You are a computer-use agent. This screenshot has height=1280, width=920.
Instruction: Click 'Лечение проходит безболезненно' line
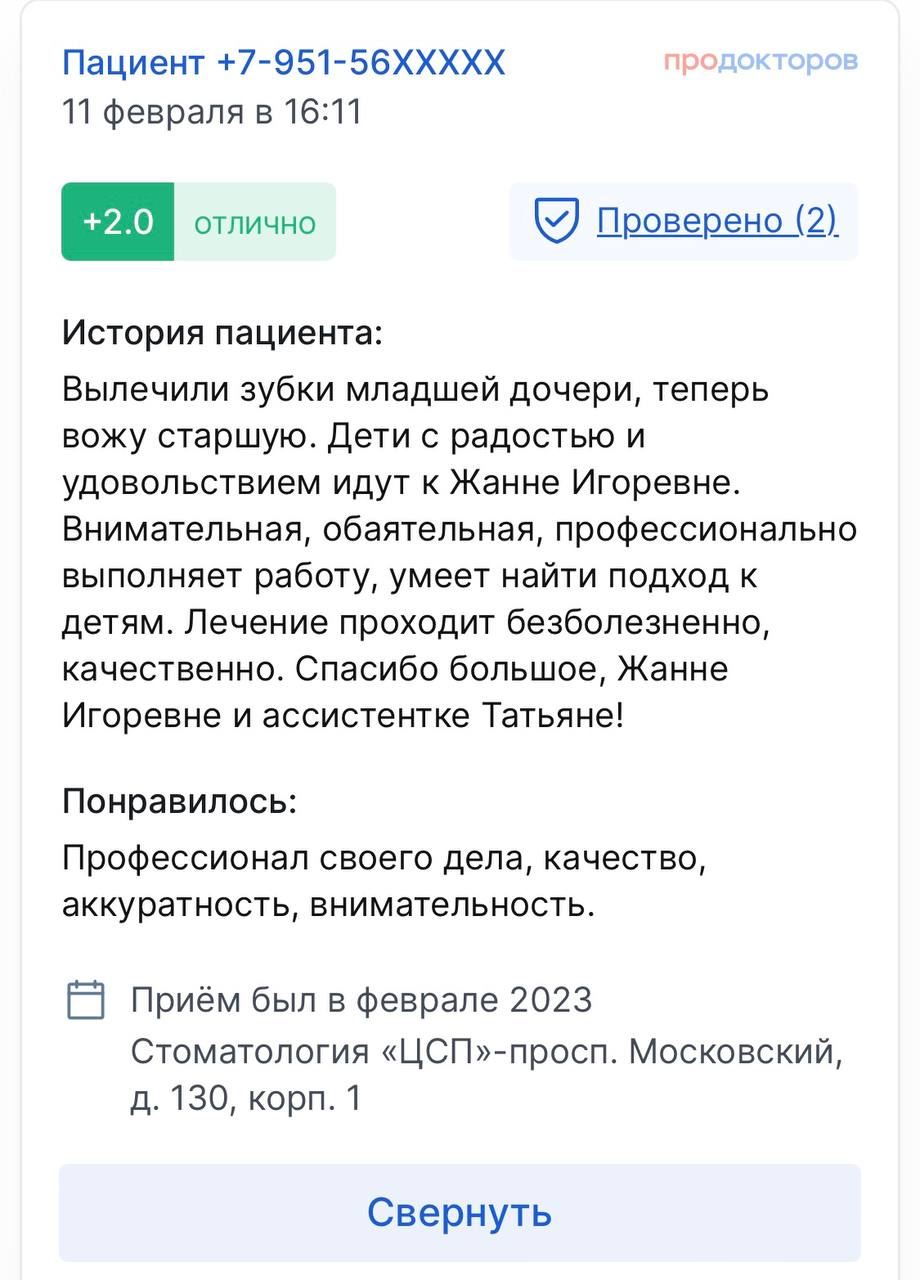tap(476, 624)
